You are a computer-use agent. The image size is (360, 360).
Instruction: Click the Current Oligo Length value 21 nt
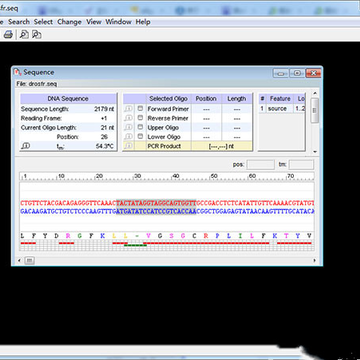point(108,127)
